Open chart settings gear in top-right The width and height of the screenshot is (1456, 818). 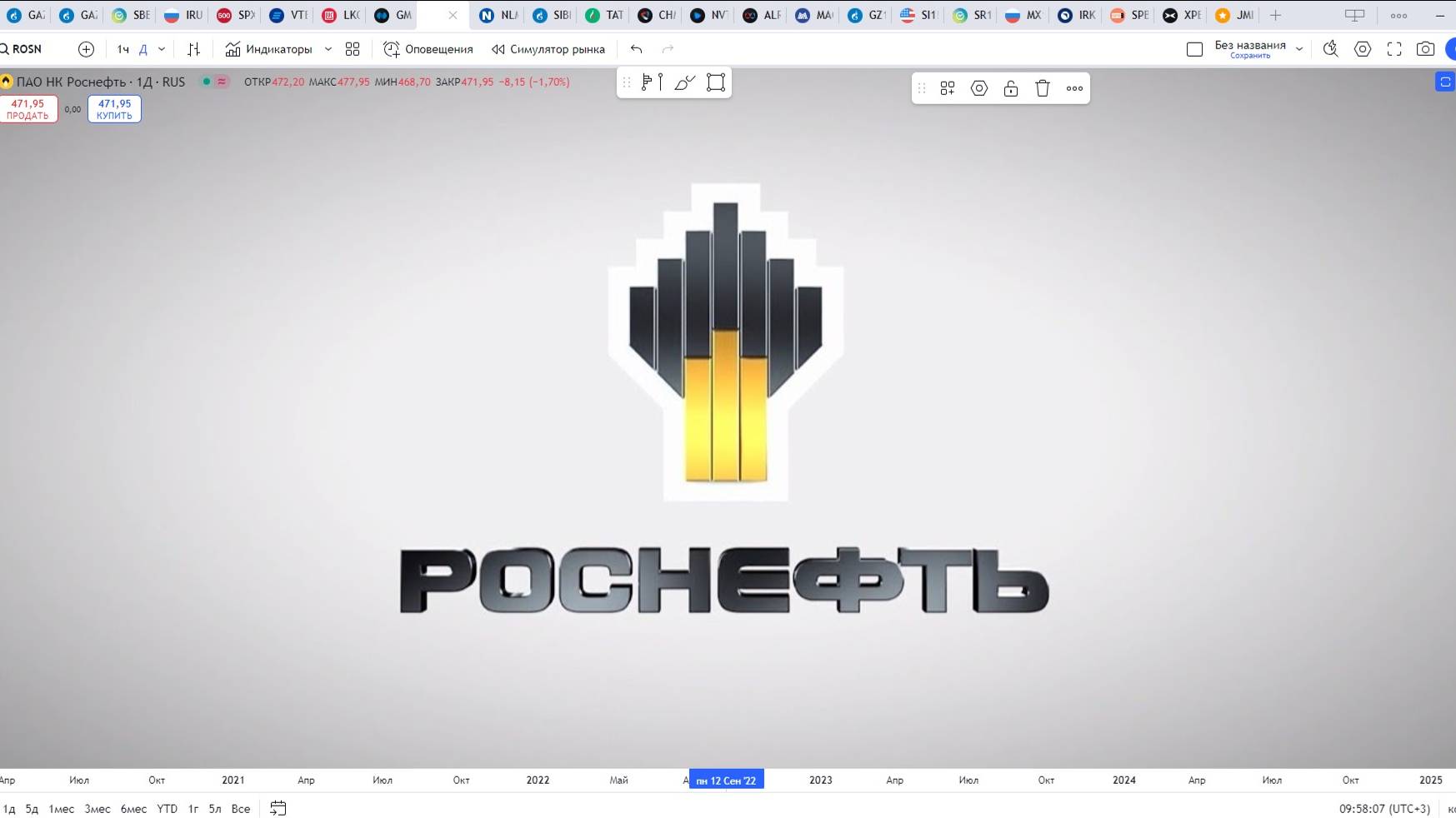(x=1363, y=49)
